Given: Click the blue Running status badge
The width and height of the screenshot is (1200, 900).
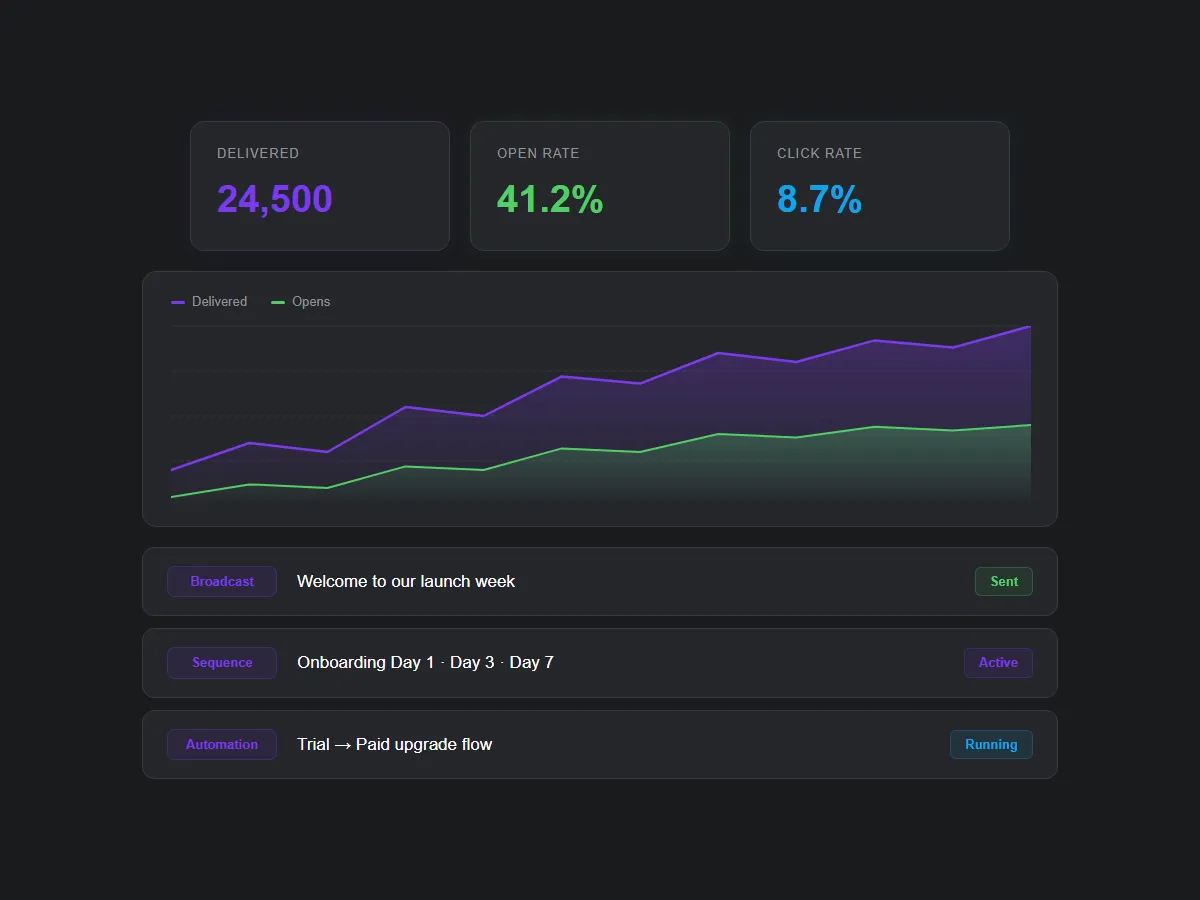Looking at the screenshot, I should (x=991, y=745).
